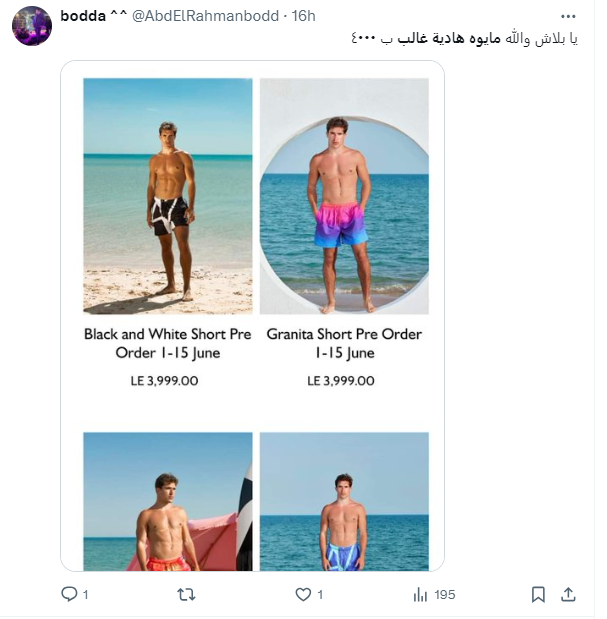Screen dimensions: 607x619
Task: Click the Granita Short Pre Order title
Action: [344, 343]
